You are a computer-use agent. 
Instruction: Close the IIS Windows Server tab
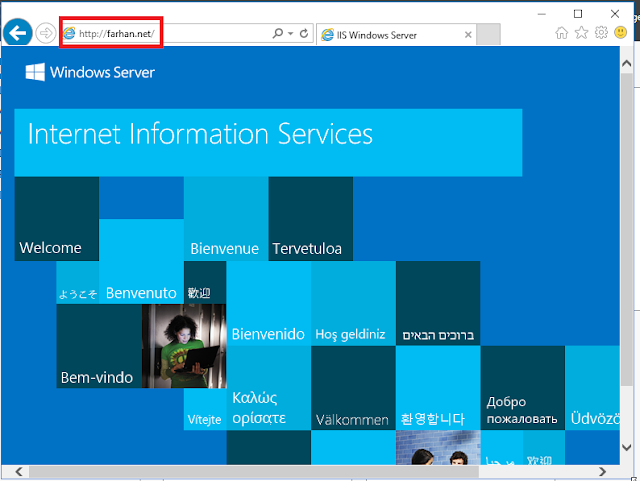tap(468, 35)
